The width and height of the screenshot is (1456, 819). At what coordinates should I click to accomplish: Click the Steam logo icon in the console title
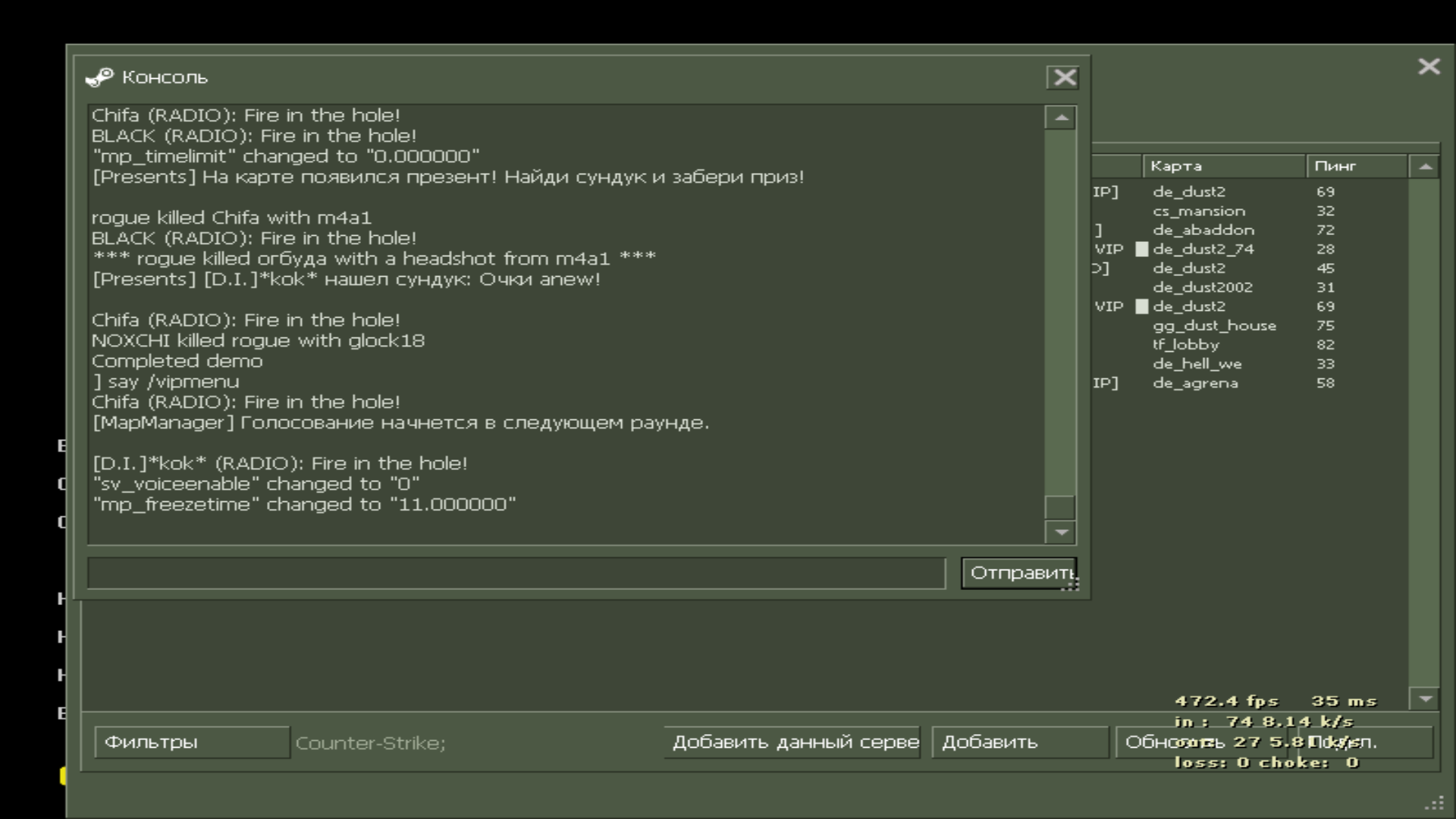(99, 77)
